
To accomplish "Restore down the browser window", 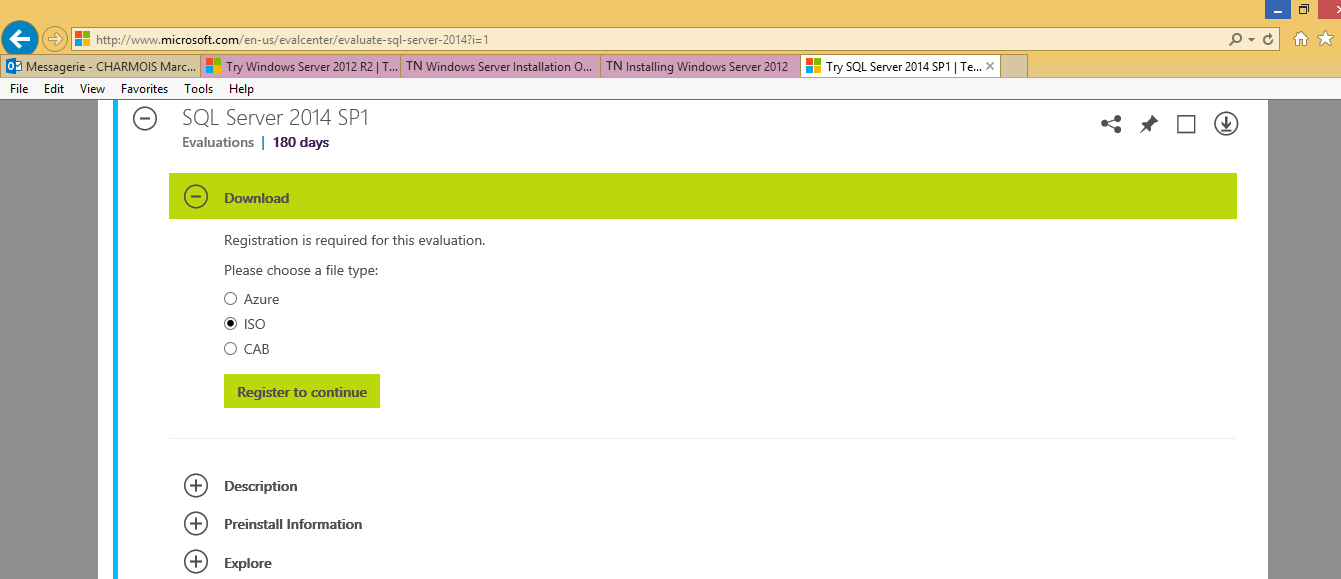I will 1303,9.
